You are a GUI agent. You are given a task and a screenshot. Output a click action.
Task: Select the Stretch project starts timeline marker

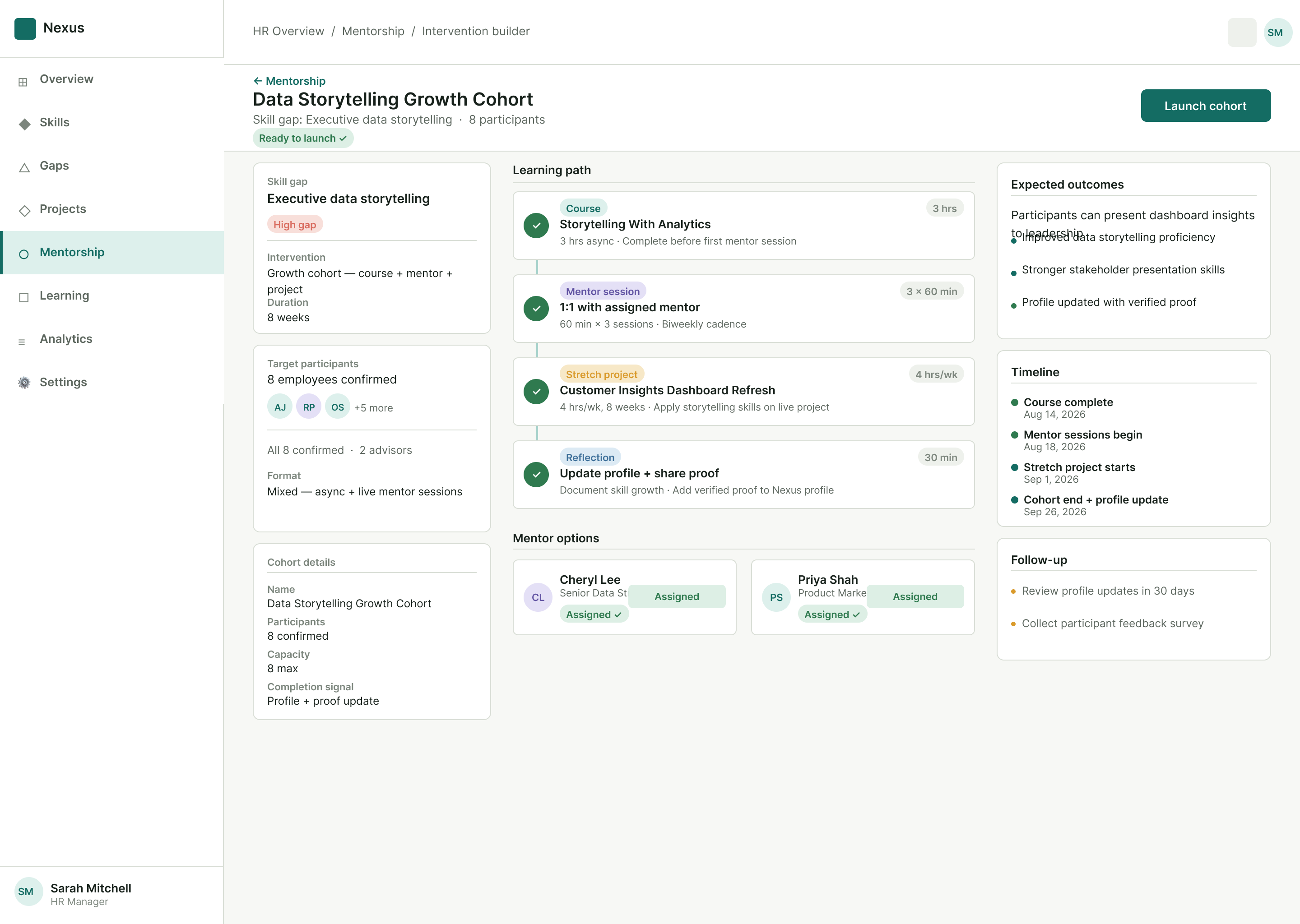click(1014, 467)
